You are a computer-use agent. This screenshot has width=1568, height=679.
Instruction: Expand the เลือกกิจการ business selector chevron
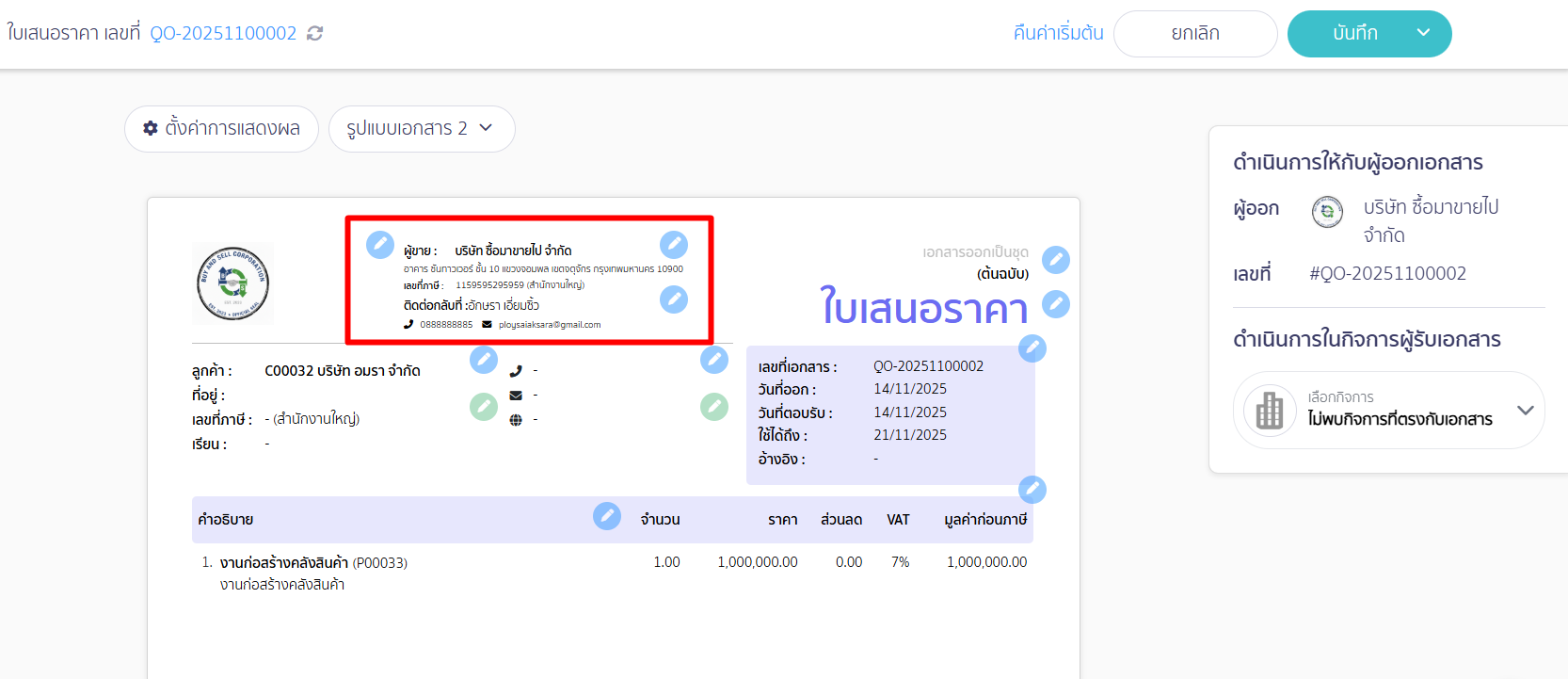(1526, 411)
